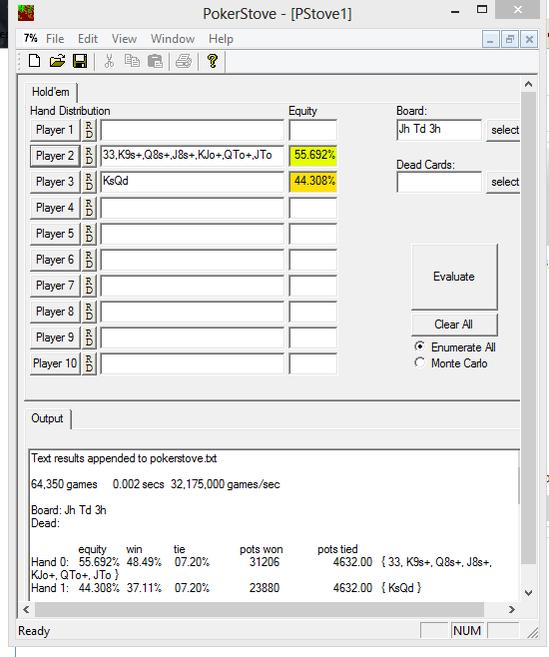Save using the floppy disk icon
This screenshot has width=549, height=657.
coord(80,61)
